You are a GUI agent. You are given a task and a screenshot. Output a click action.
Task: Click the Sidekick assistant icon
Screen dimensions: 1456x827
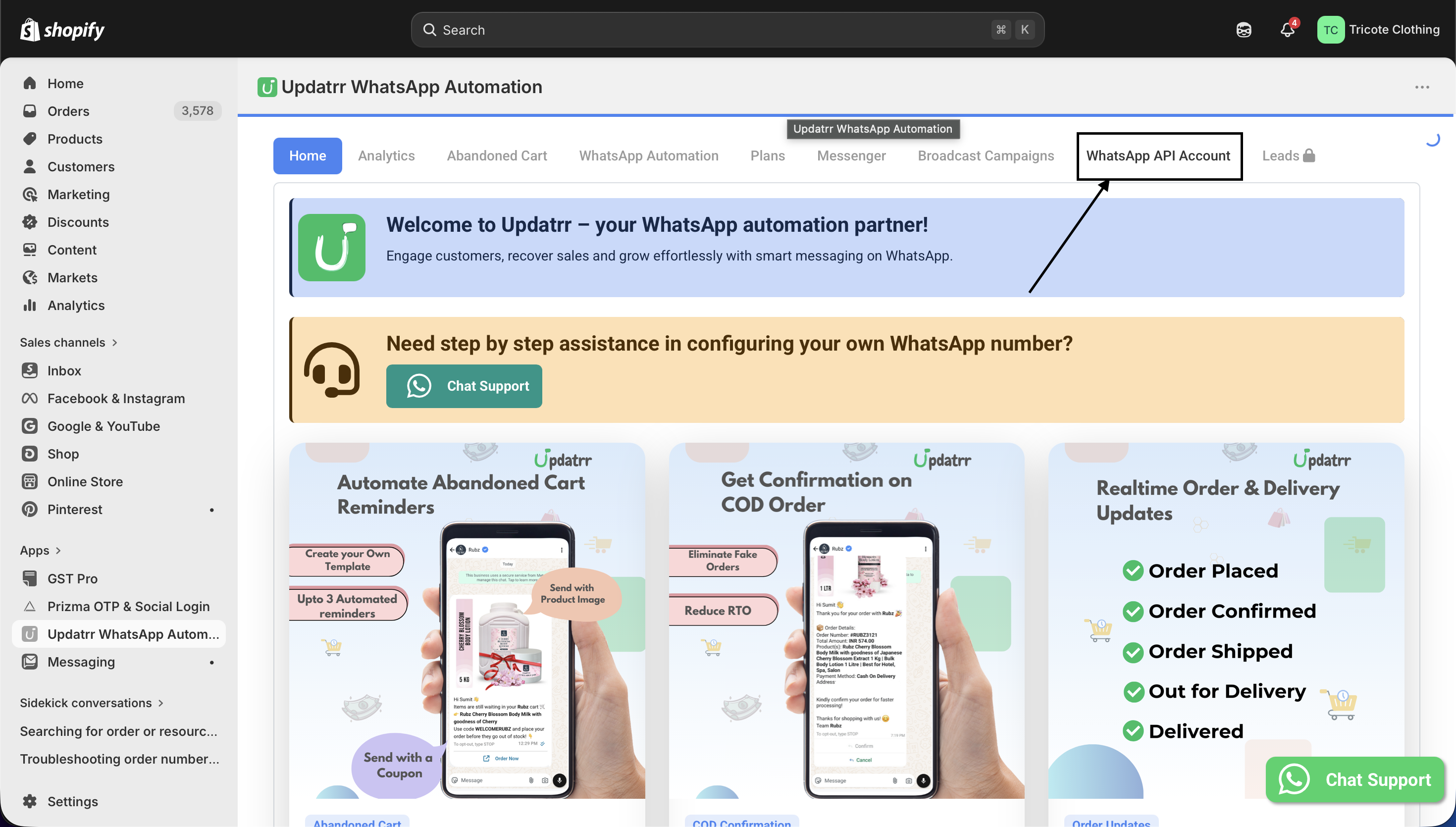click(x=1244, y=30)
